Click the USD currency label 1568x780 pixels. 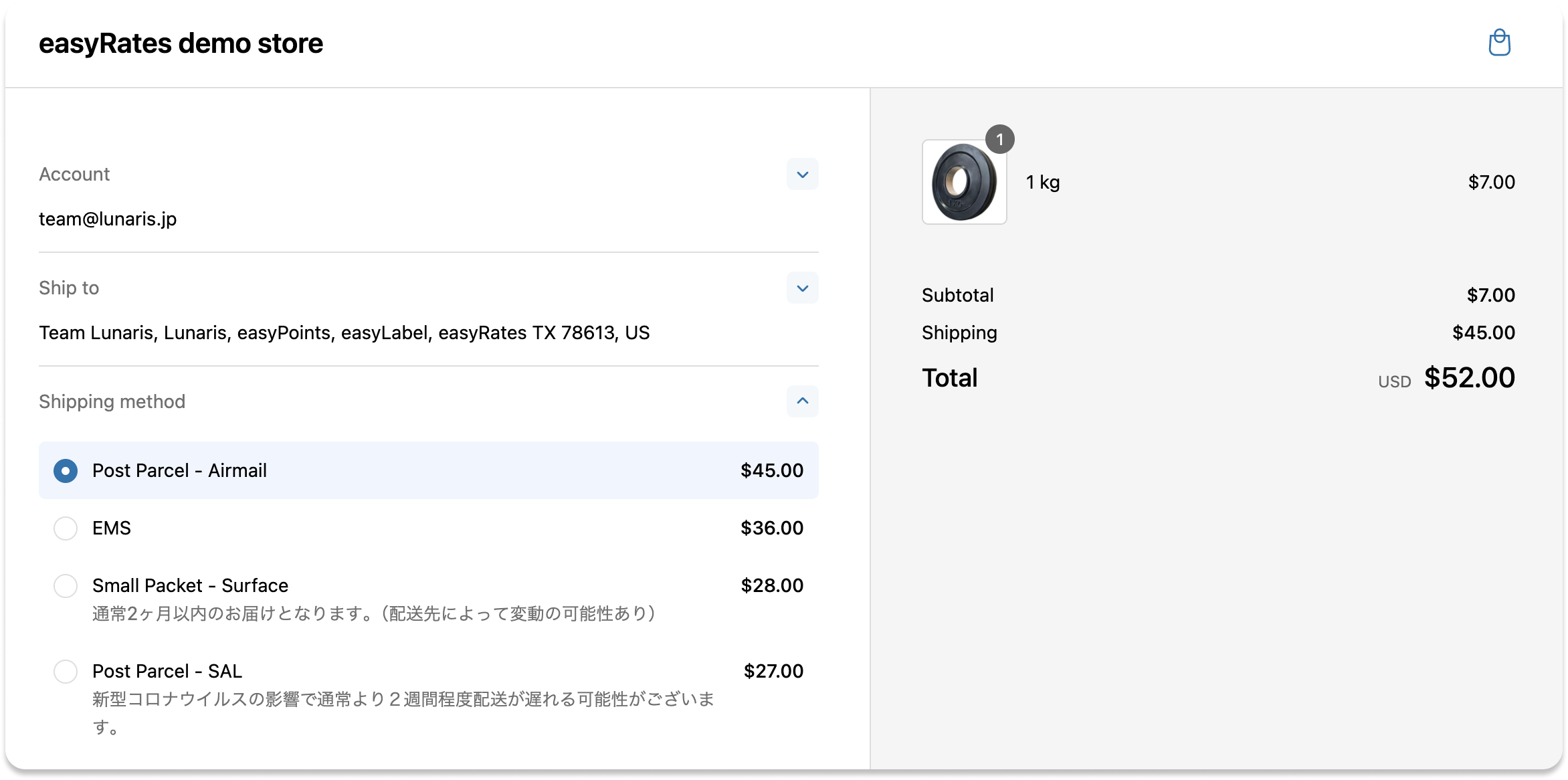pyautogui.click(x=1393, y=381)
